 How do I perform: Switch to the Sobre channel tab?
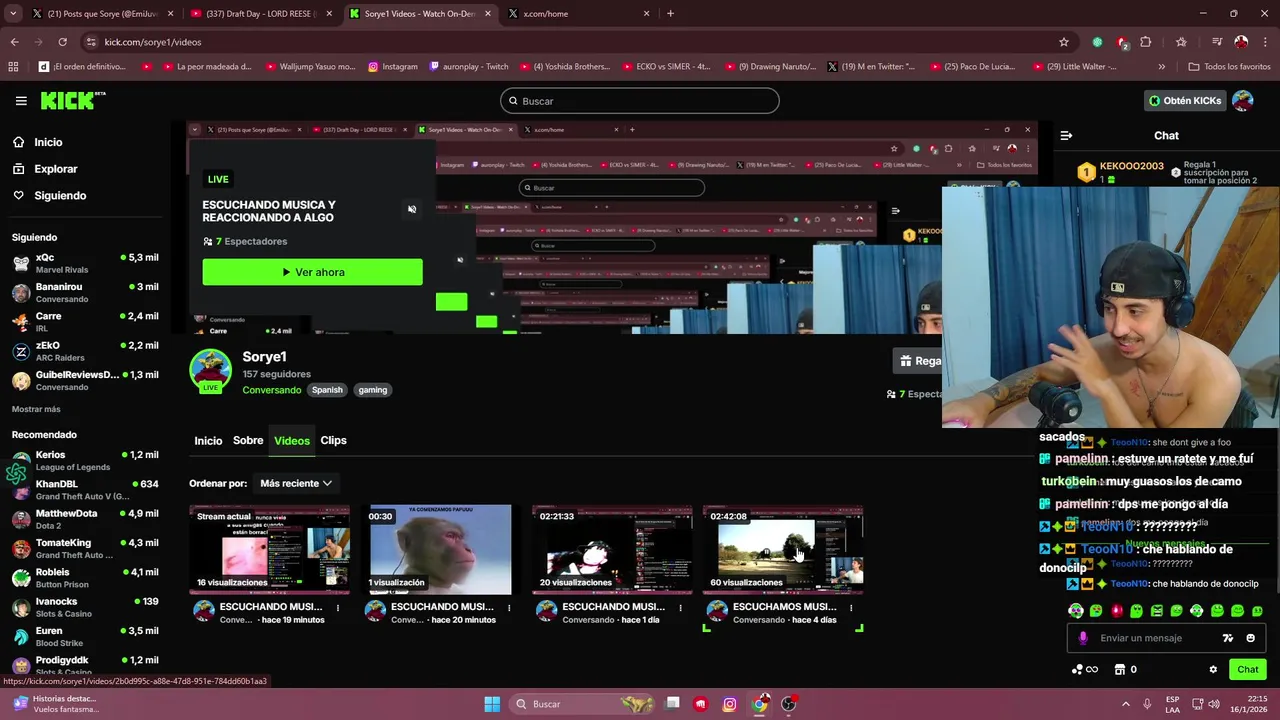(248, 440)
